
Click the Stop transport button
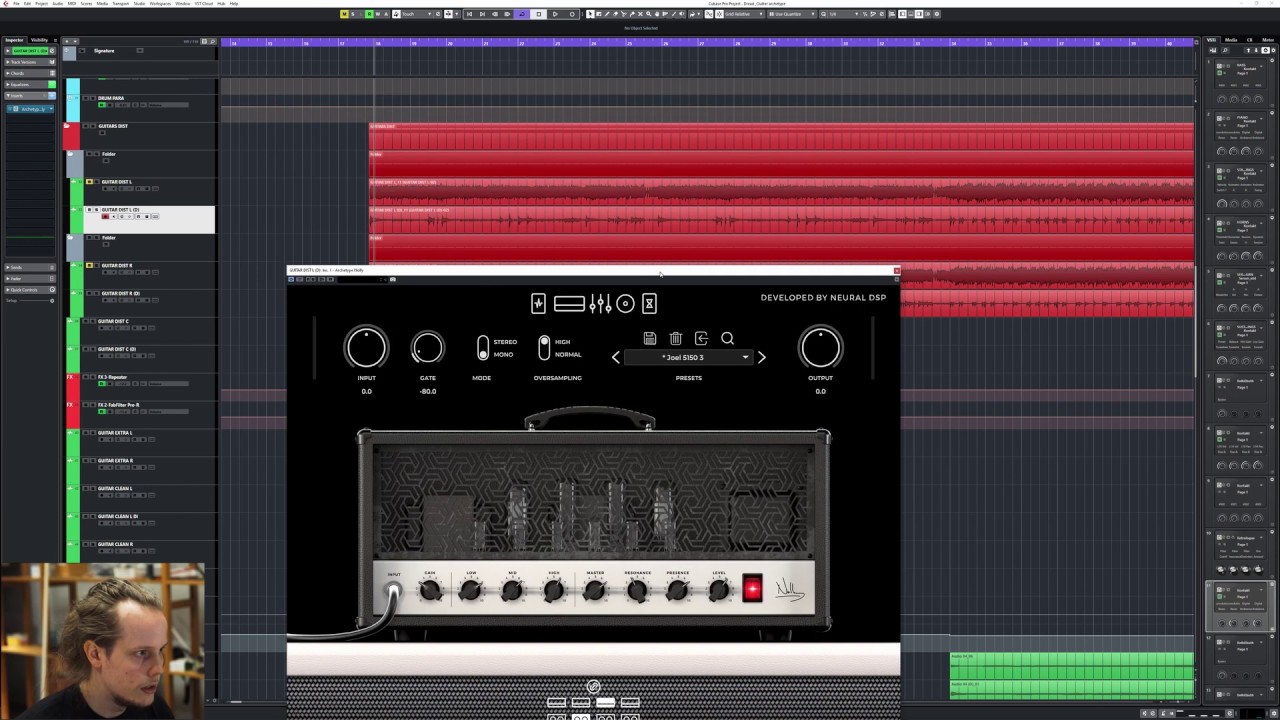(539, 14)
